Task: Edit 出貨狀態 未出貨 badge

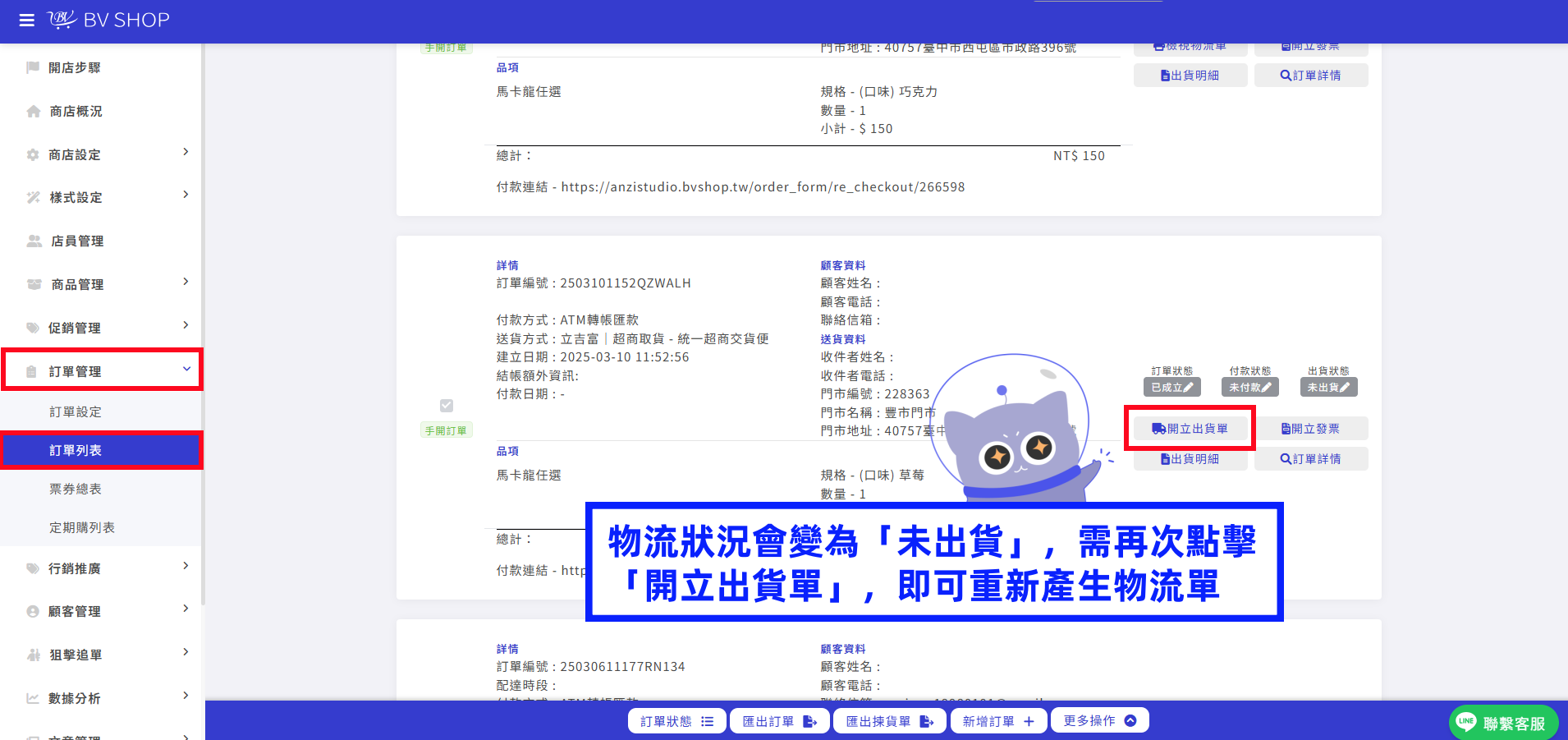Action: pyautogui.click(x=1328, y=388)
